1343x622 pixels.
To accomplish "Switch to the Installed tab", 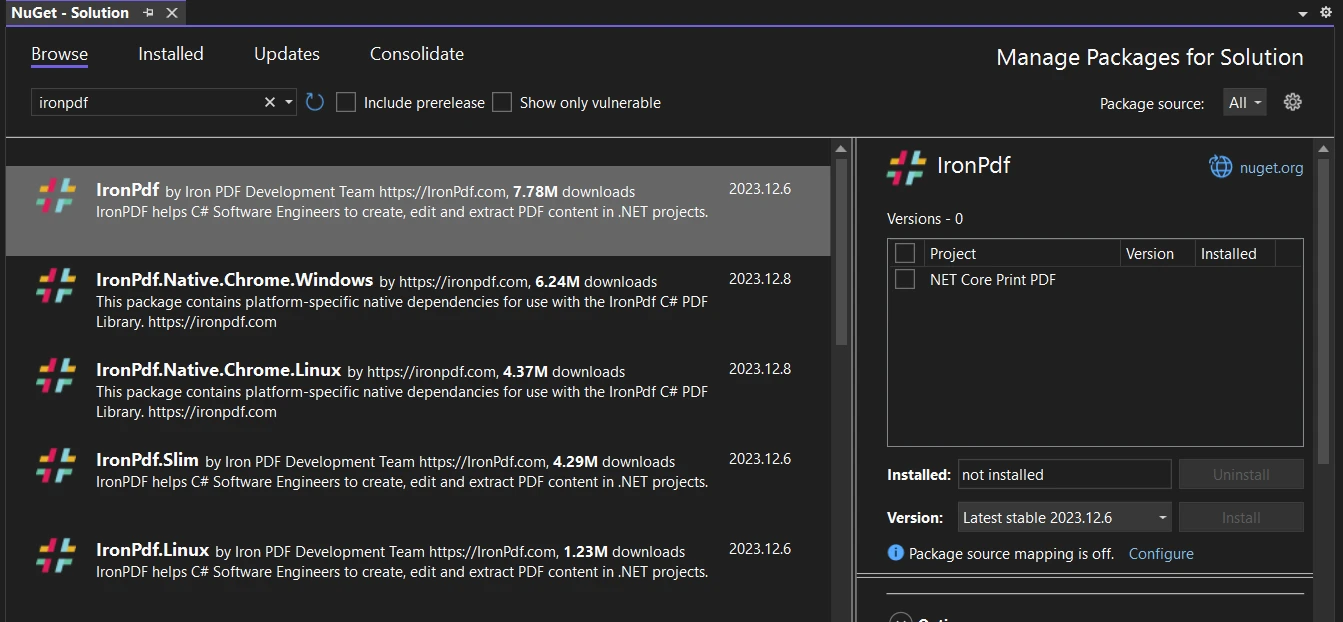I will [171, 54].
